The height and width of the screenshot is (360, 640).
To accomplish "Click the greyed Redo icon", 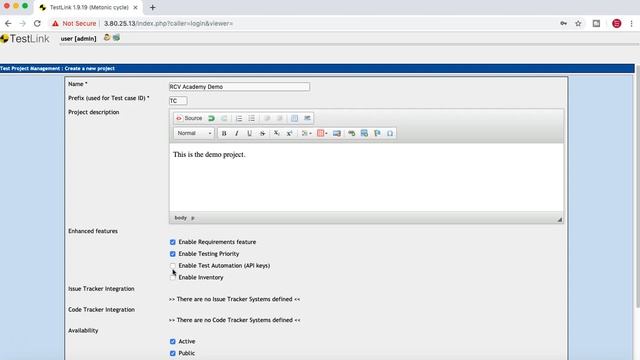I will tap(224, 118).
